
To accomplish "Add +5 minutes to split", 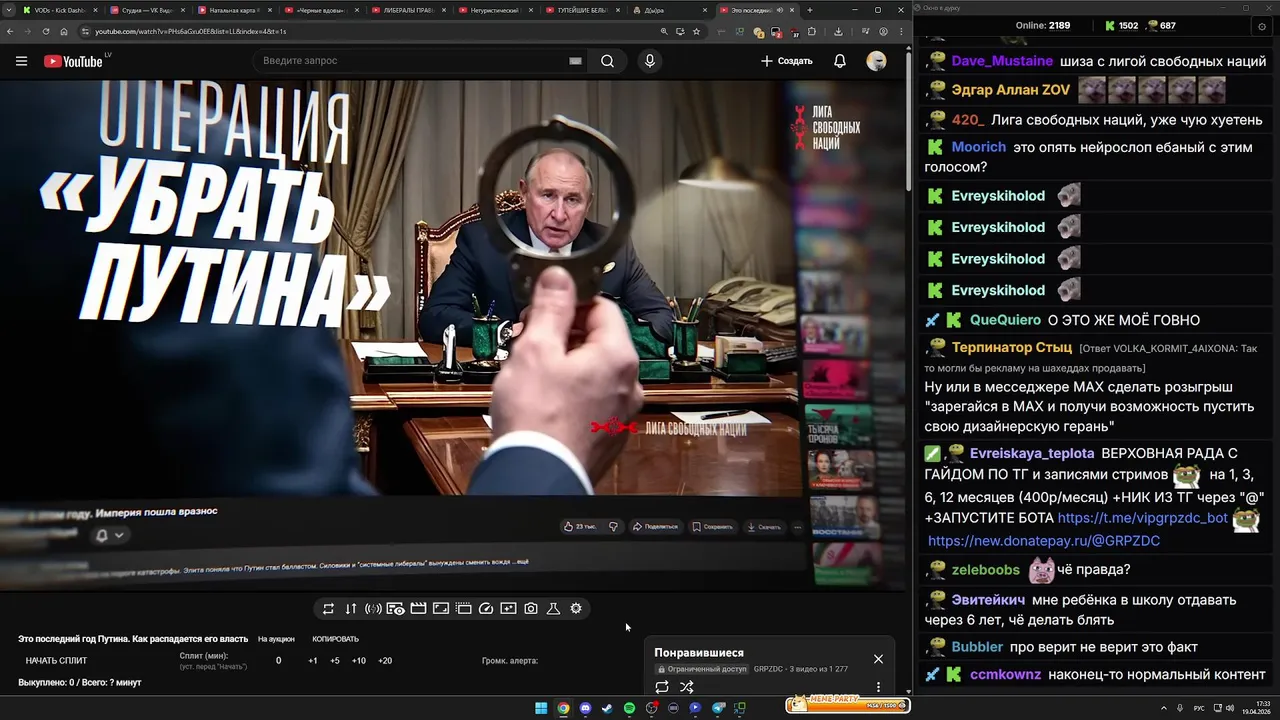I will pos(335,661).
